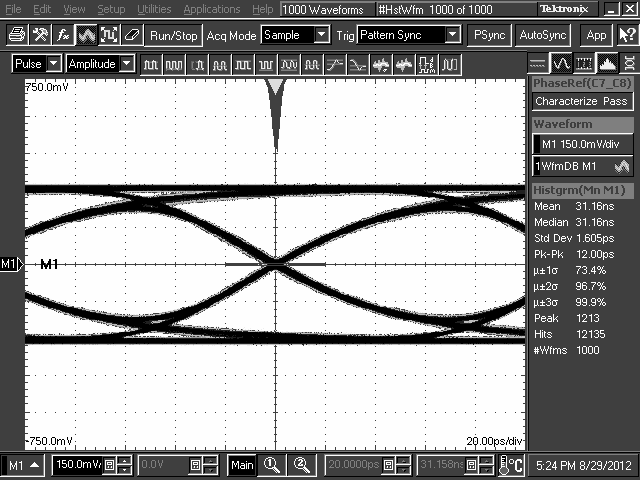Step the 20.0000ps horizontal scale arrows
Viewport: 640px width, 480px height.
click(x=403, y=465)
